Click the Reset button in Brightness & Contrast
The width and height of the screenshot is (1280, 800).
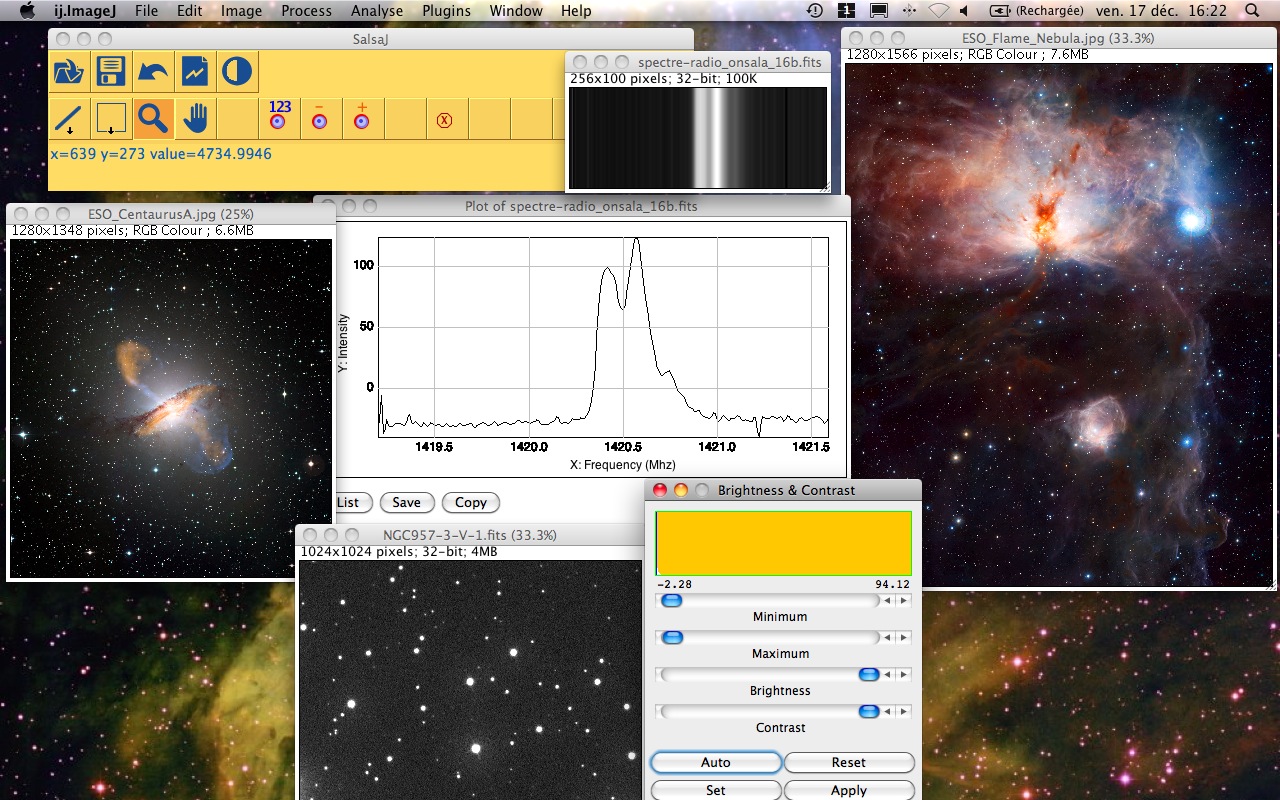pyautogui.click(x=849, y=762)
